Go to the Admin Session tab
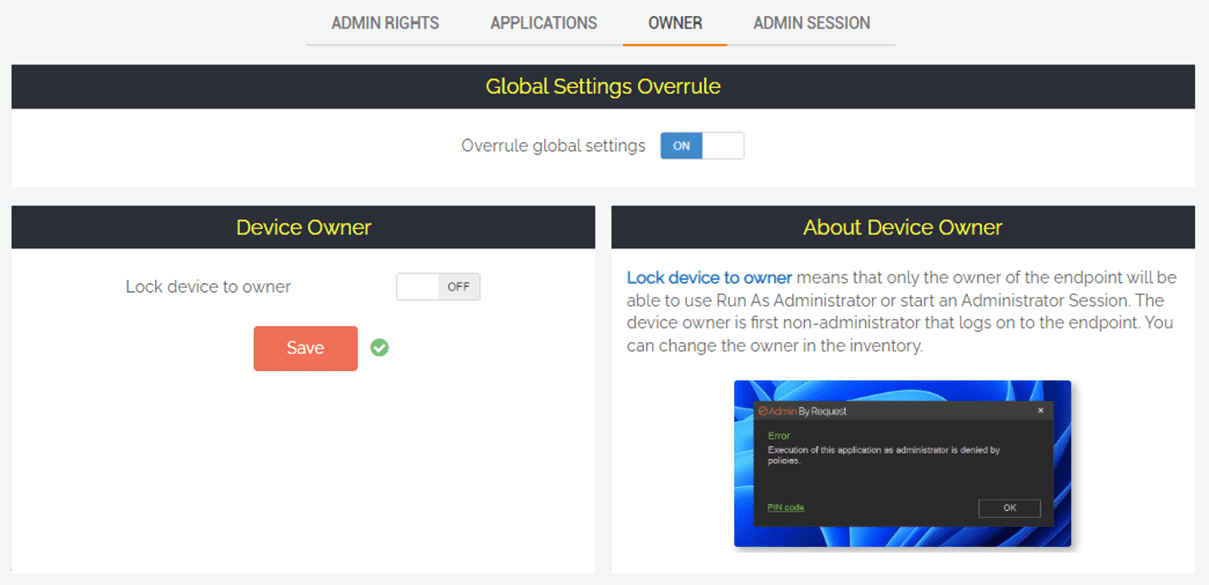Viewport: 1209px width, 585px height. (x=811, y=23)
